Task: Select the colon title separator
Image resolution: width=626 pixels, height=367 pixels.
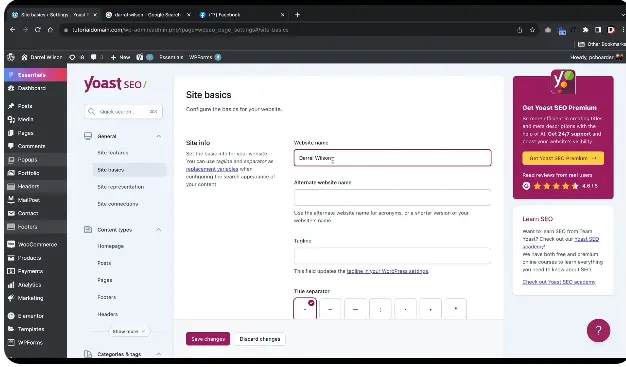Action: click(380, 309)
